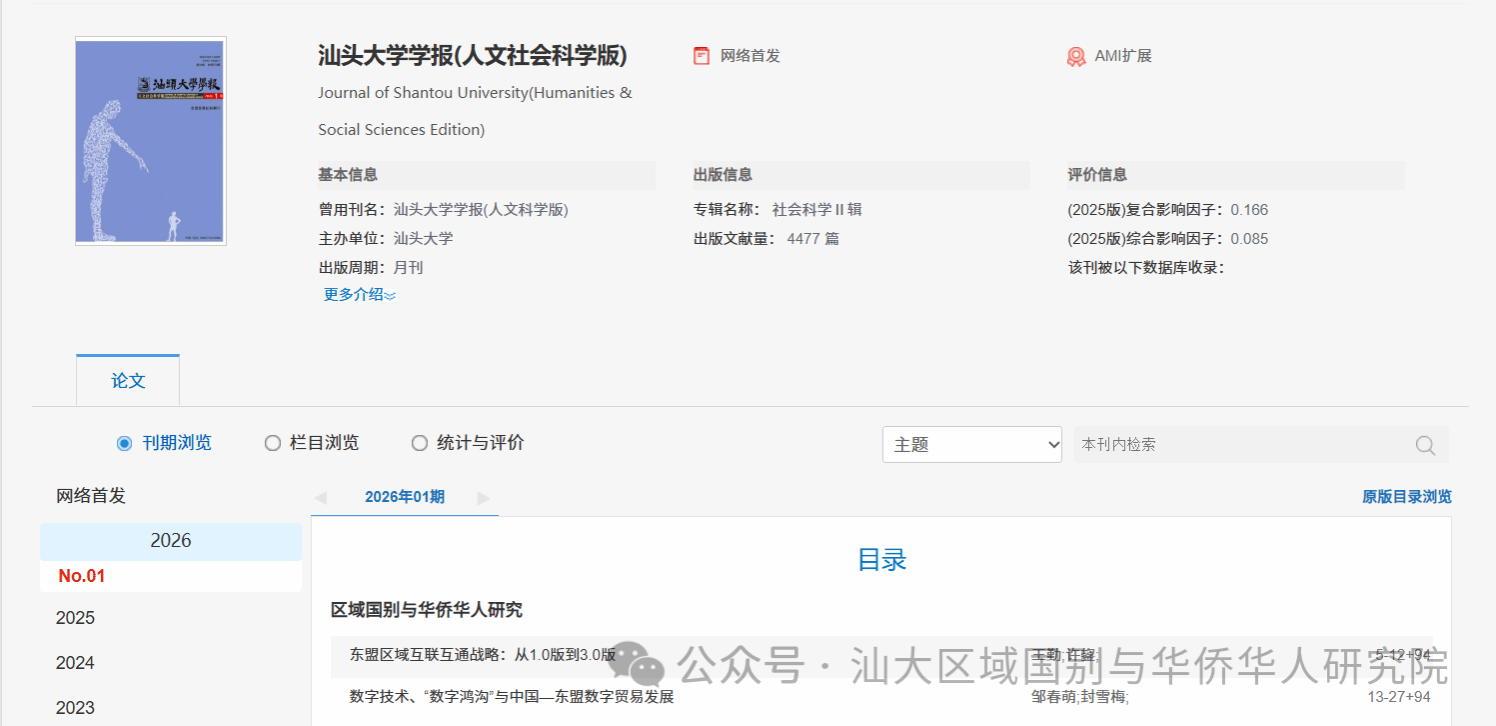
Task: Click authors 邹春萌,封雪梅
Action: 1080,697
